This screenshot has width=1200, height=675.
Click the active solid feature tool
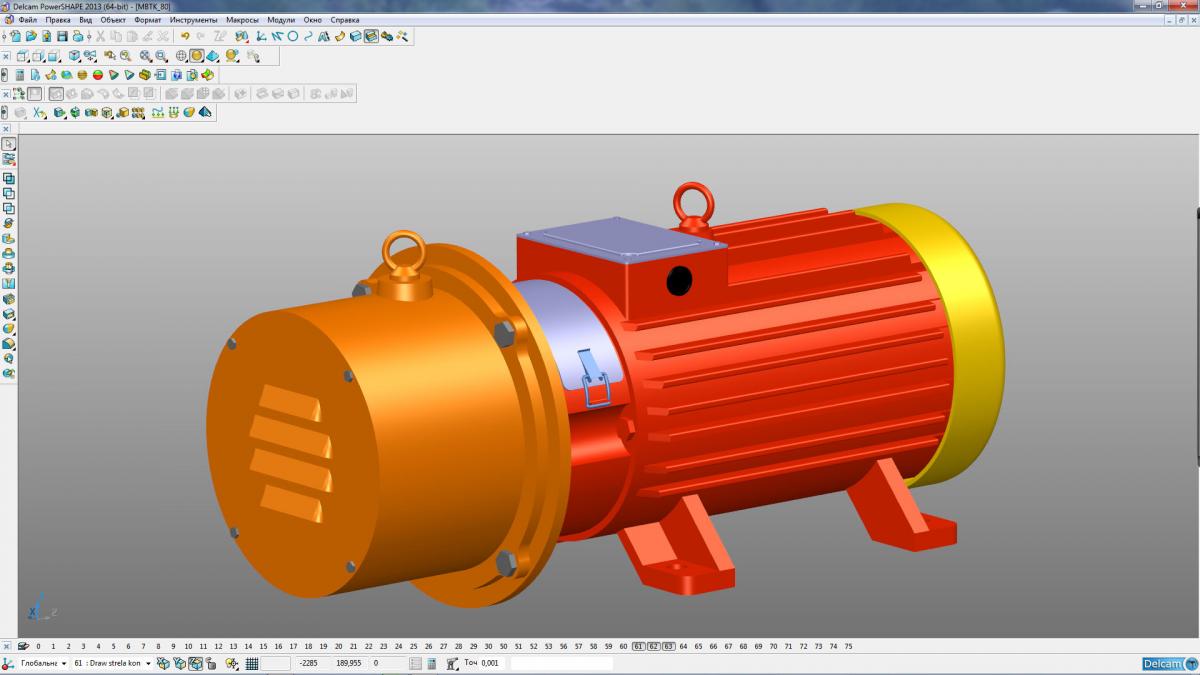(371, 36)
